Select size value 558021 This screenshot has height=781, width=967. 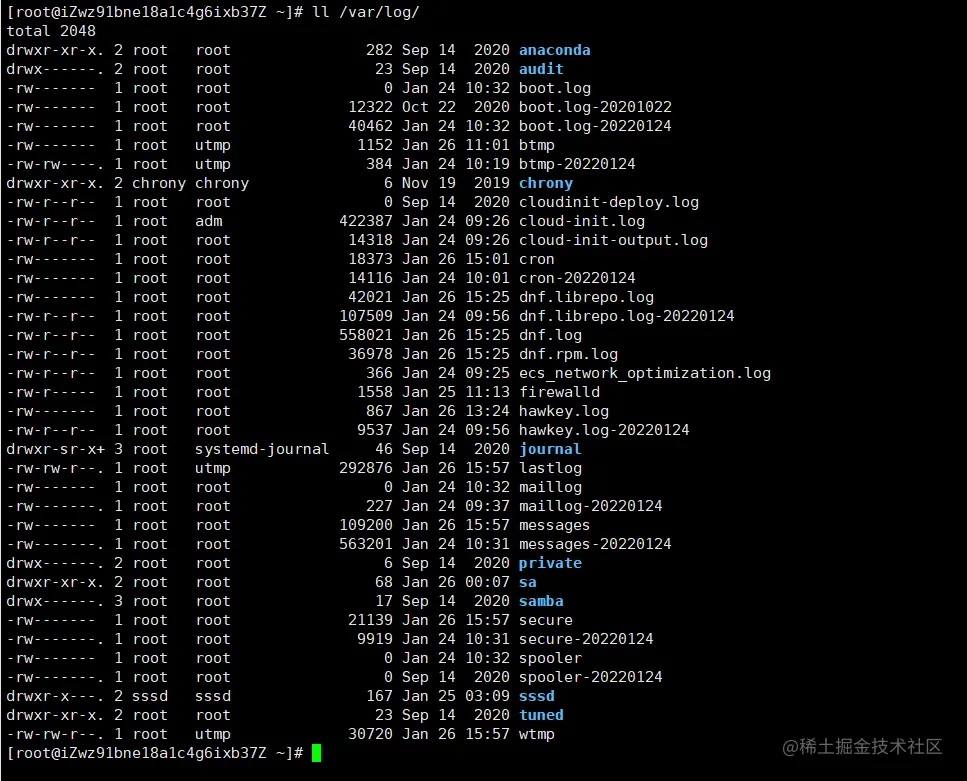click(x=366, y=336)
